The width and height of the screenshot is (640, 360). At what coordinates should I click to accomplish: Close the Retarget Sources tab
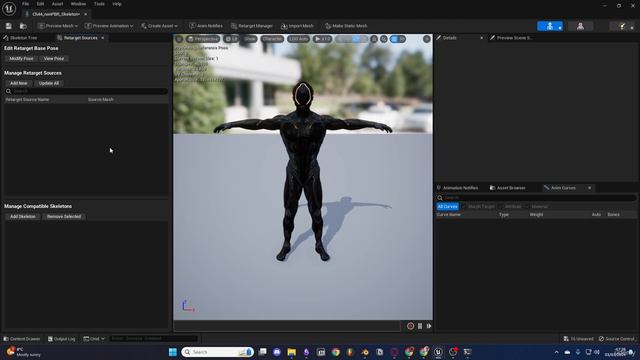pos(103,38)
